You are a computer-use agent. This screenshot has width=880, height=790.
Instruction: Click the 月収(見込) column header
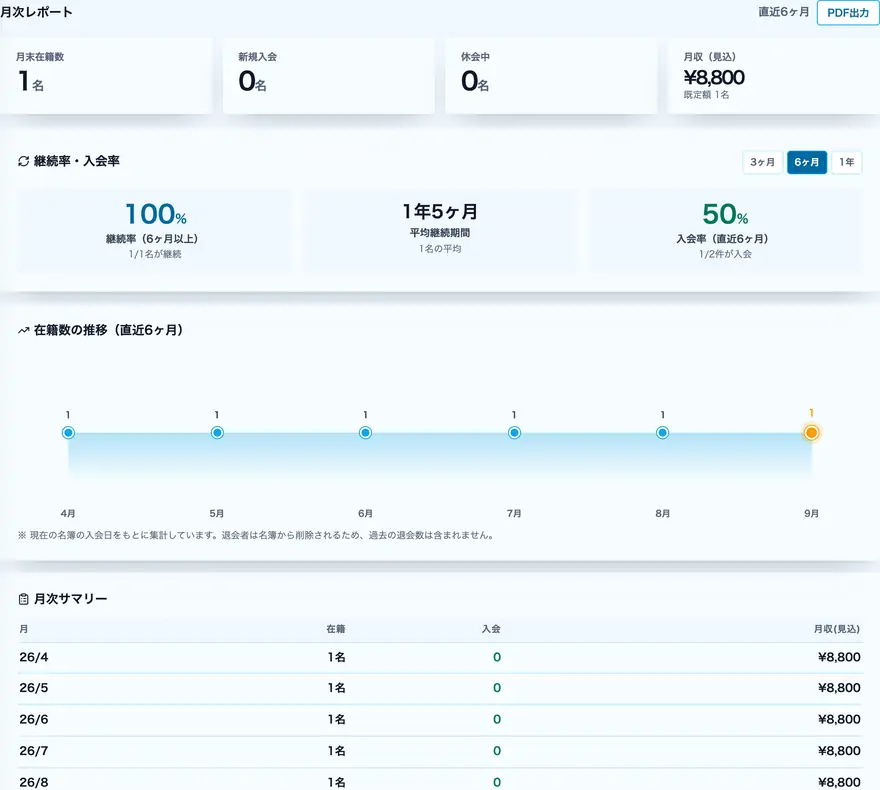tap(837, 630)
